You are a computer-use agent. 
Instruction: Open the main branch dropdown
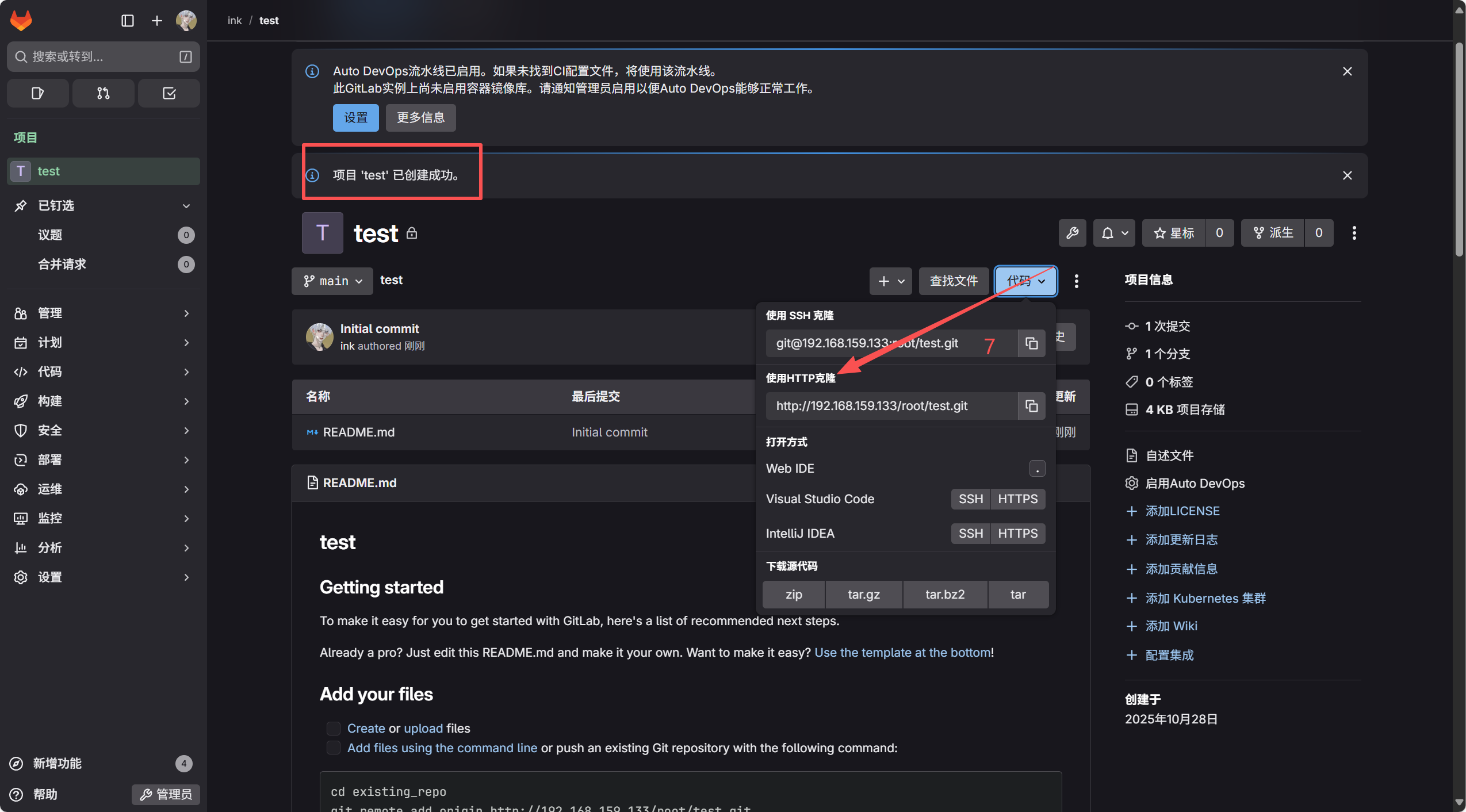coord(332,281)
